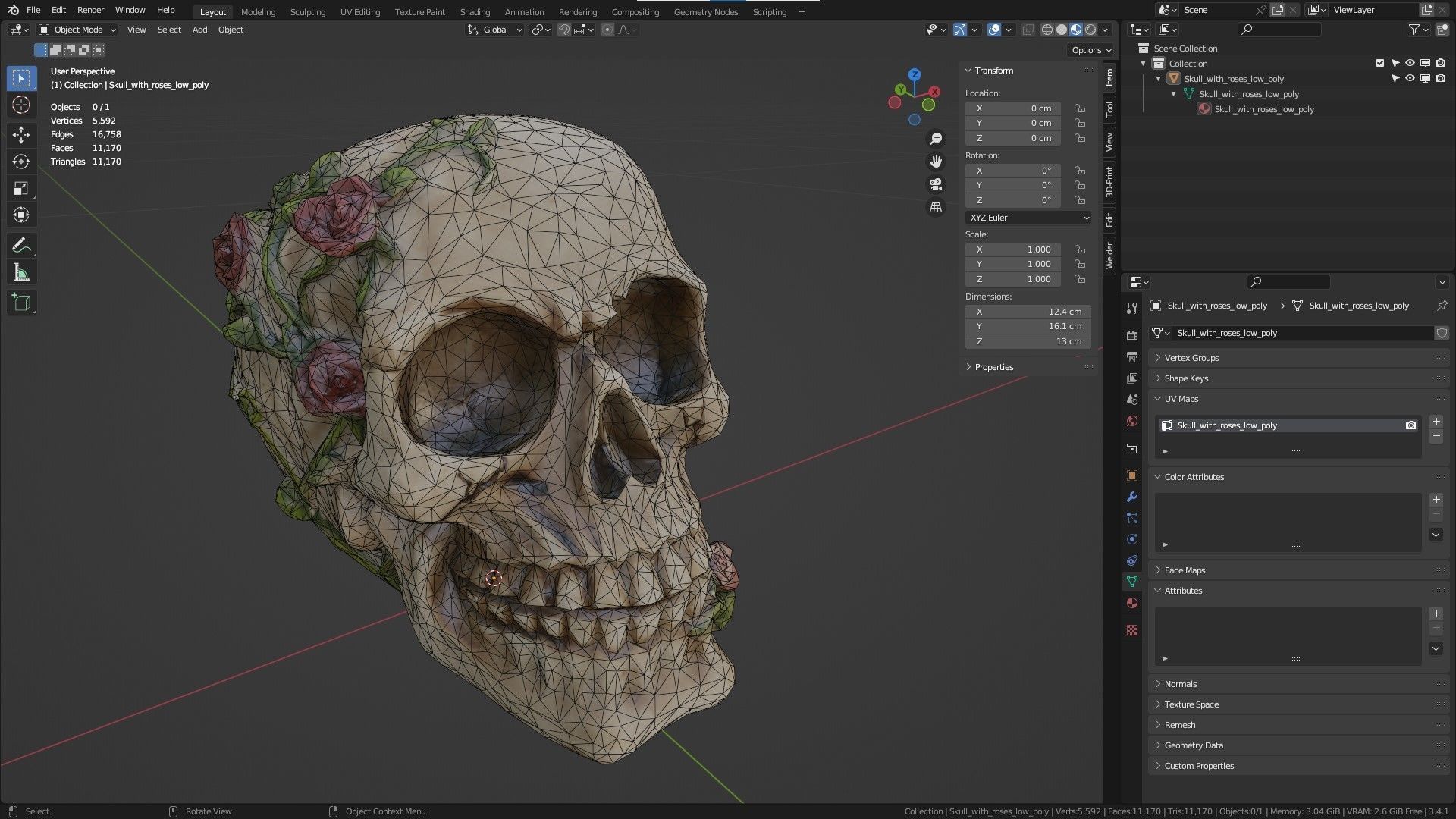
Task: Open the Render properties tab
Action: coord(1132,335)
